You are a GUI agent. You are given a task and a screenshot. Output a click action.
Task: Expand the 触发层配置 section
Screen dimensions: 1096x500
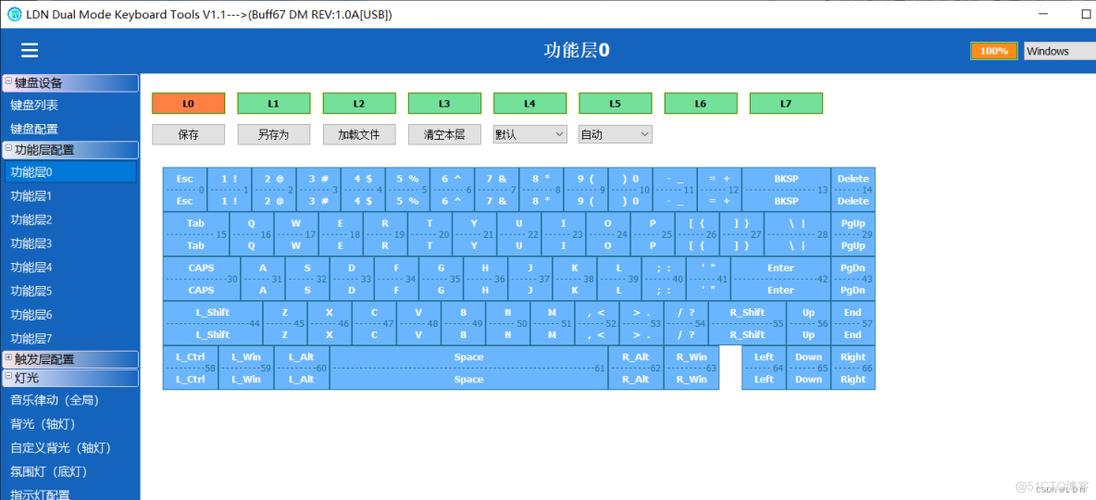click(x=8, y=359)
